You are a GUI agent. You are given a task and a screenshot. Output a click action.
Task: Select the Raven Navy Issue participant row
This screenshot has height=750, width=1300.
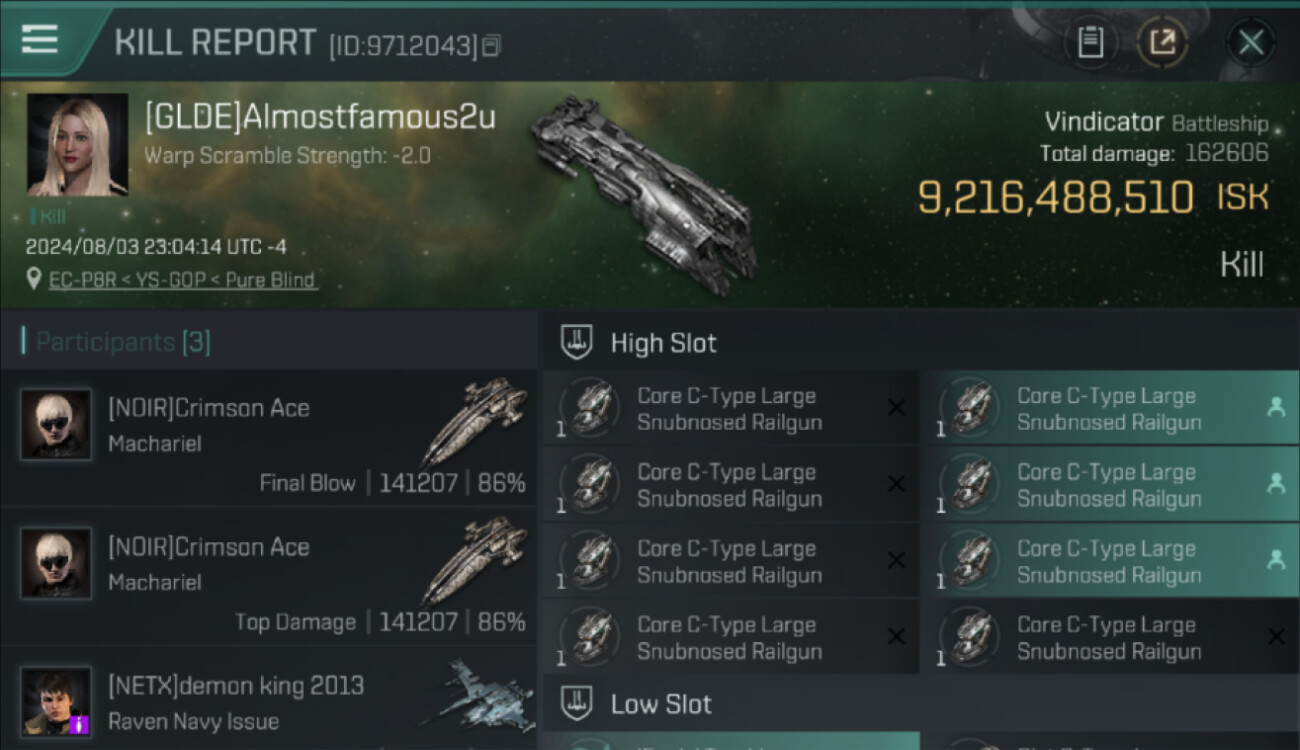pyautogui.click(x=268, y=698)
